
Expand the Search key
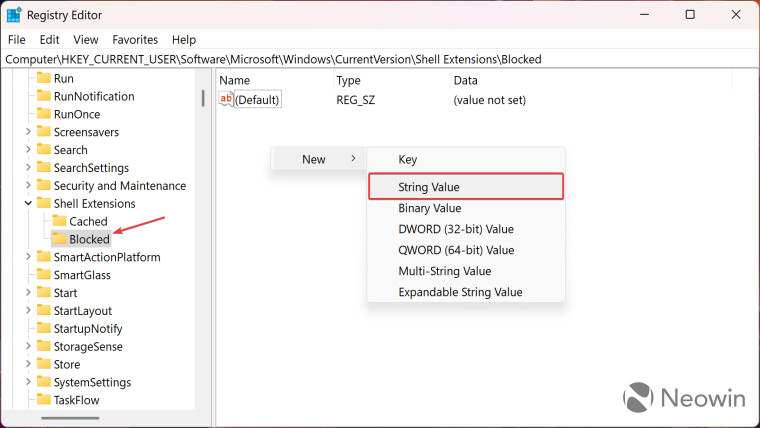point(28,149)
